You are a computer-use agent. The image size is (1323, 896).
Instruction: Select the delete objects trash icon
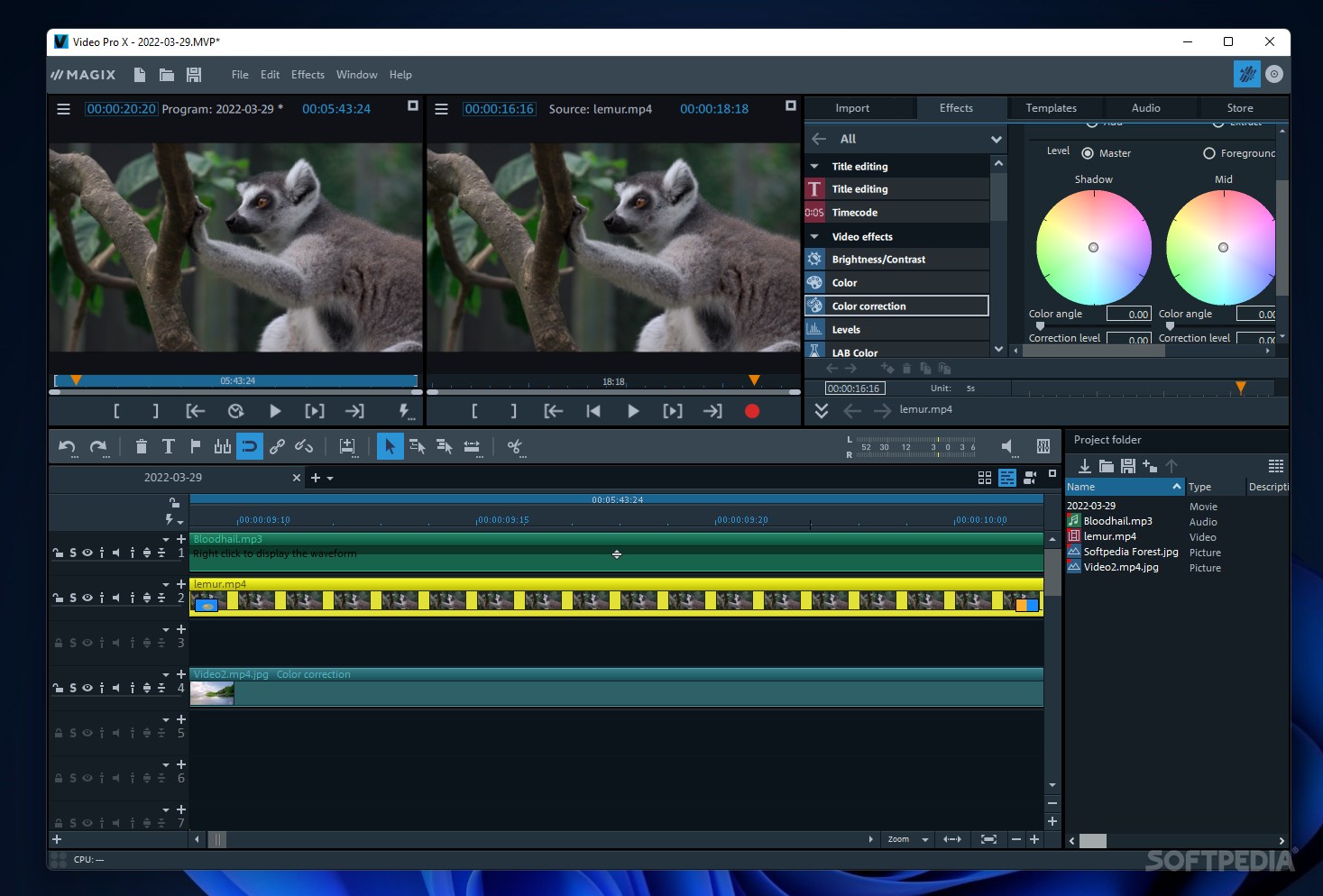coord(142,446)
